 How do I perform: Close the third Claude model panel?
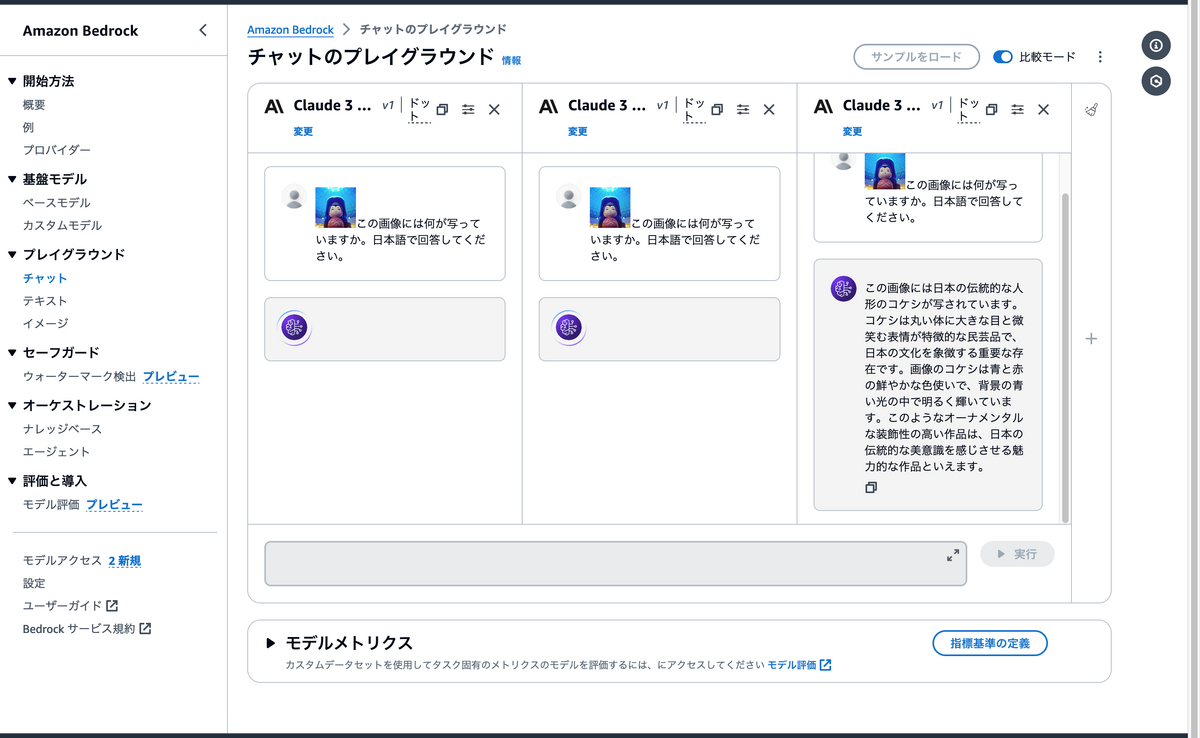tap(1043, 110)
